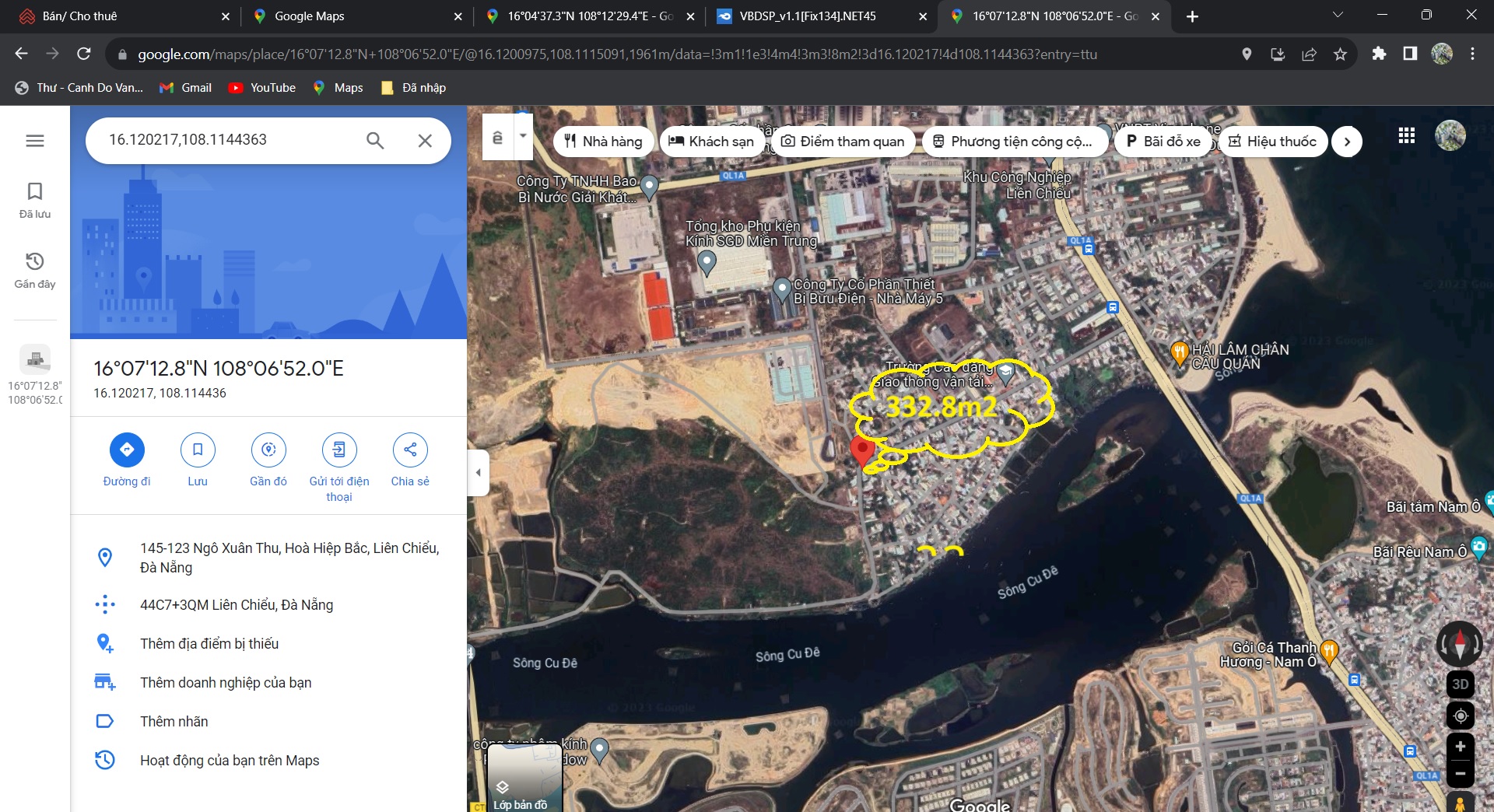Click the search magnifier icon
This screenshot has width=1494, height=812.
pyautogui.click(x=375, y=140)
